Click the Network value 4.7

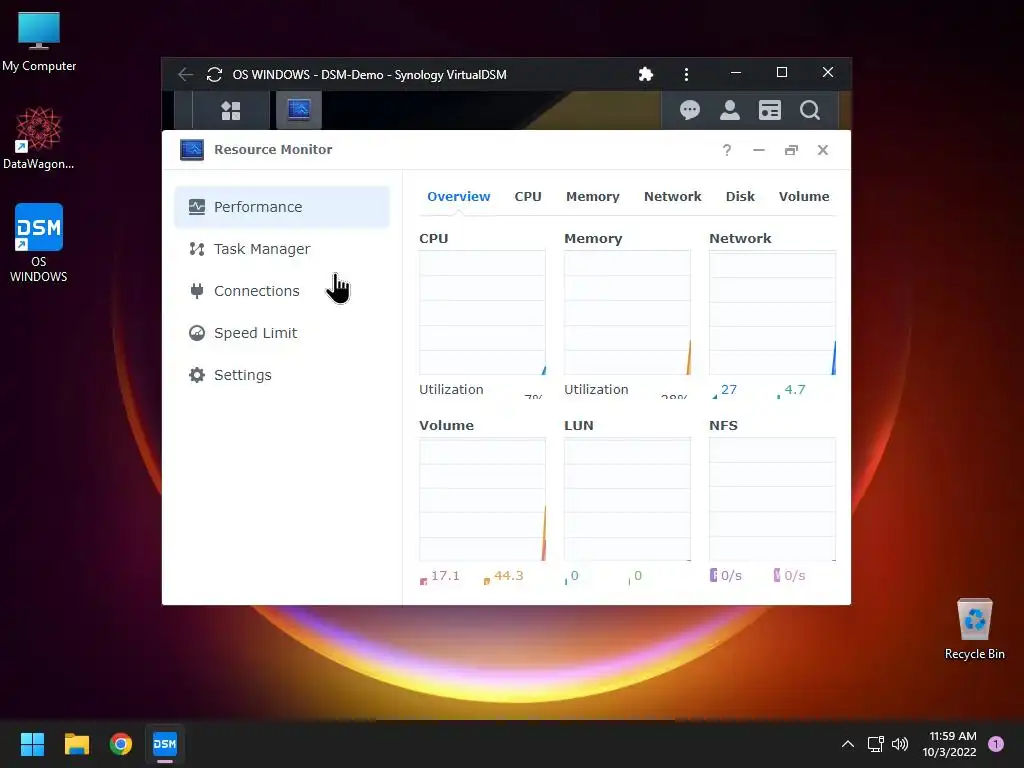[x=795, y=390]
